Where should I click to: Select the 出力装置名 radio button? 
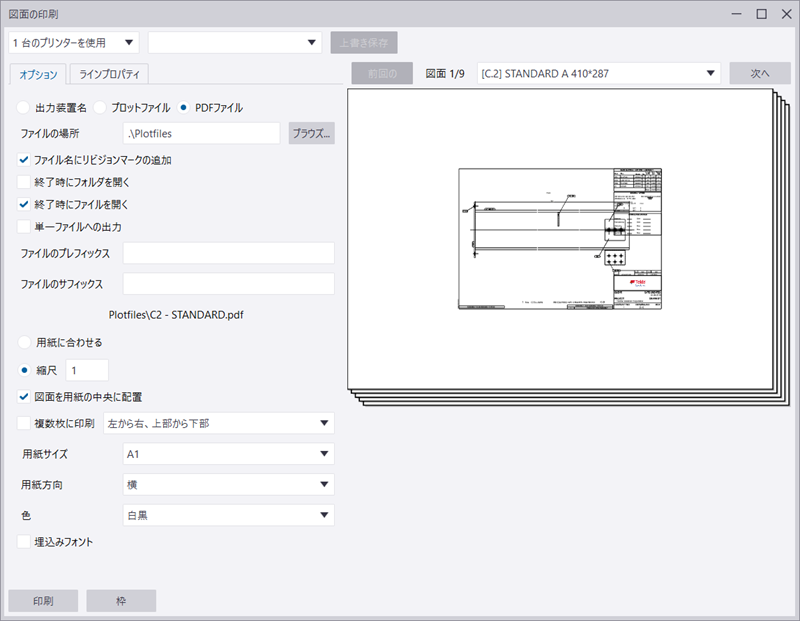coord(23,108)
